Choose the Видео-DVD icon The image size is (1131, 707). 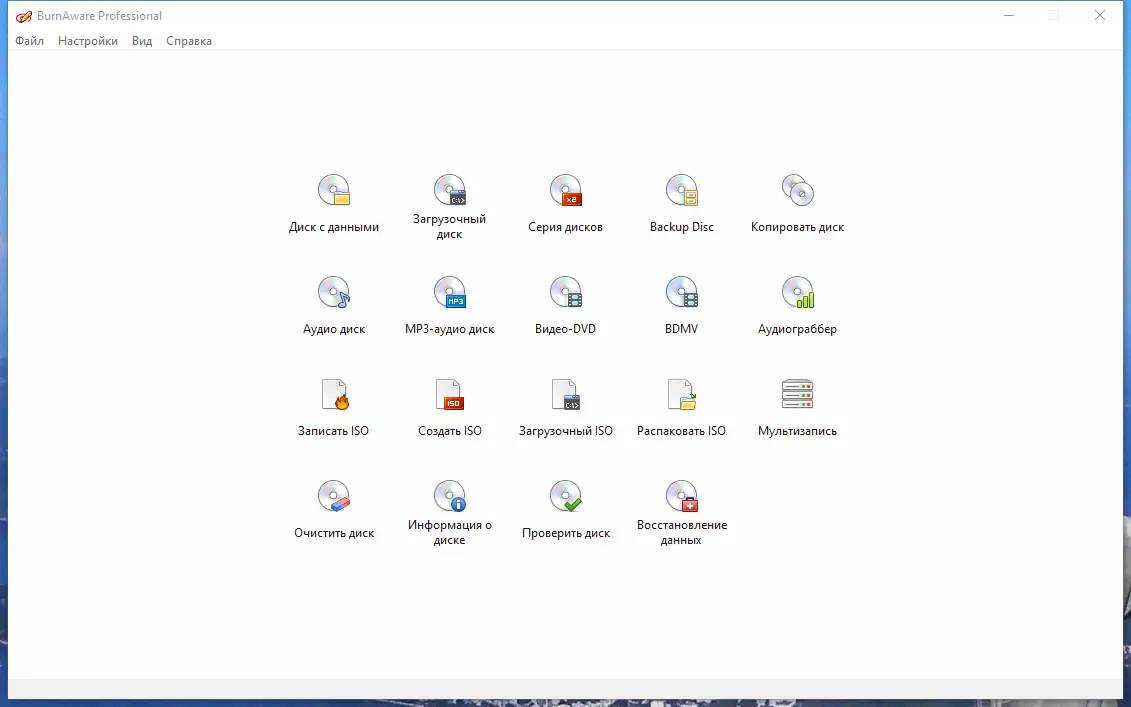coord(566,292)
